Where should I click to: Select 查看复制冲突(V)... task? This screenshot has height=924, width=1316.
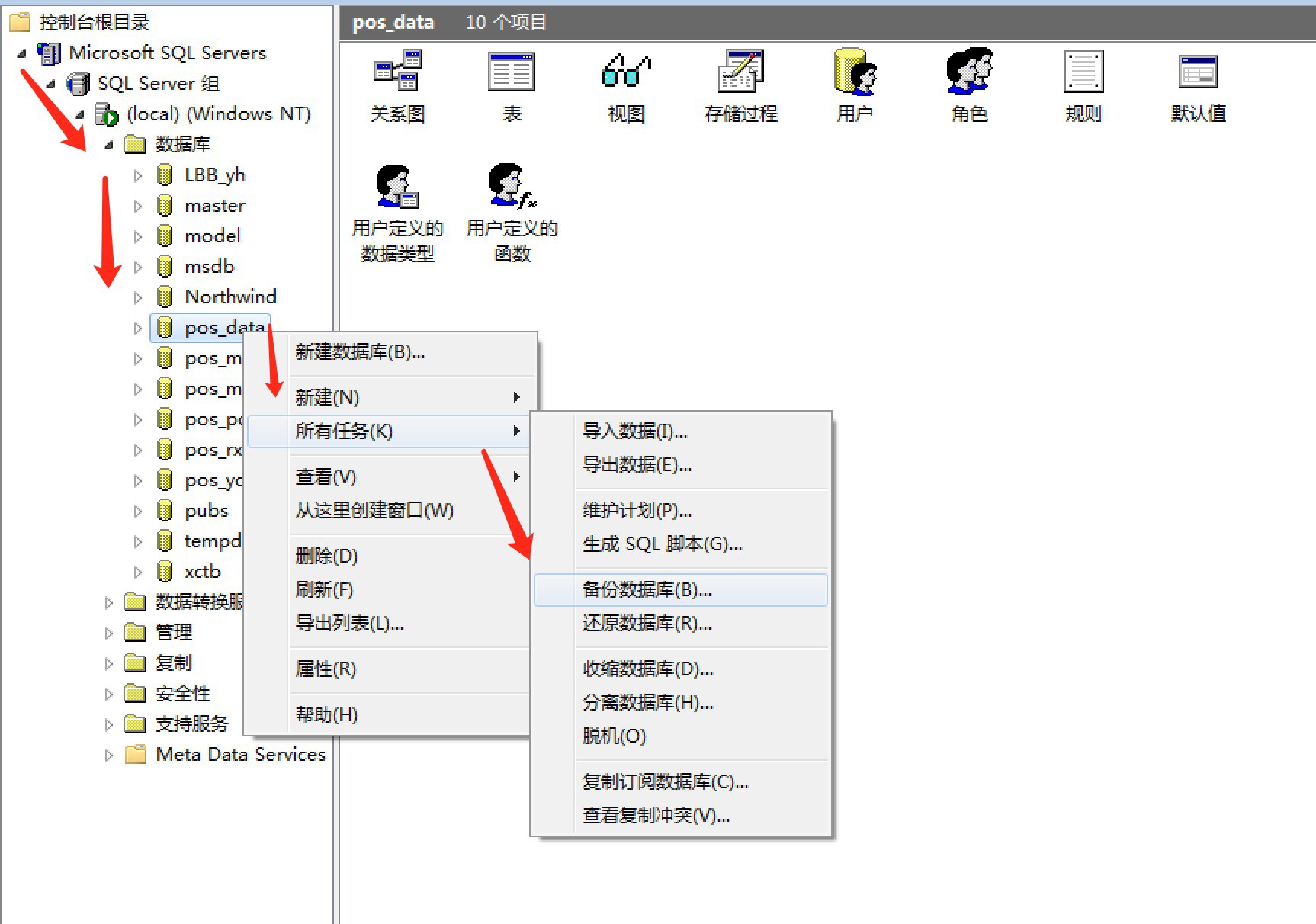(x=681, y=815)
